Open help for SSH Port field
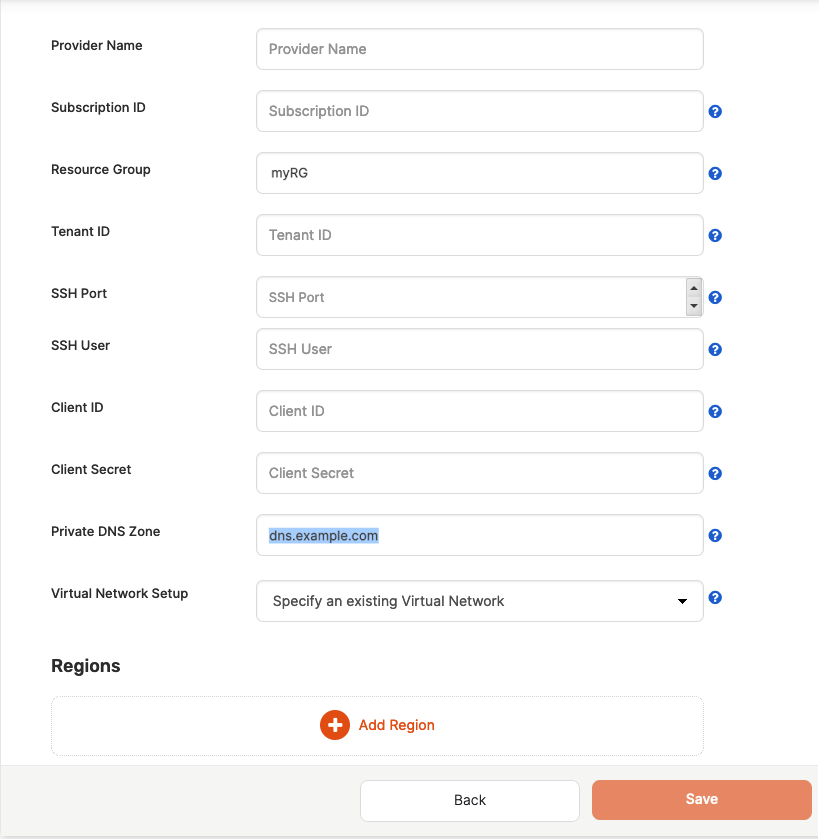Image resolution: width=819 pixels, height=839 pixels. pos(715,297)
